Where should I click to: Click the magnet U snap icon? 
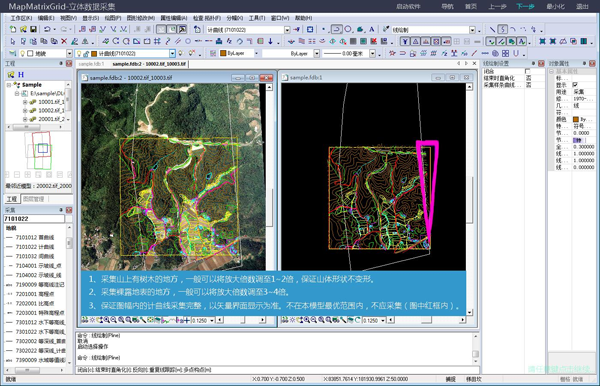[516, 53]
